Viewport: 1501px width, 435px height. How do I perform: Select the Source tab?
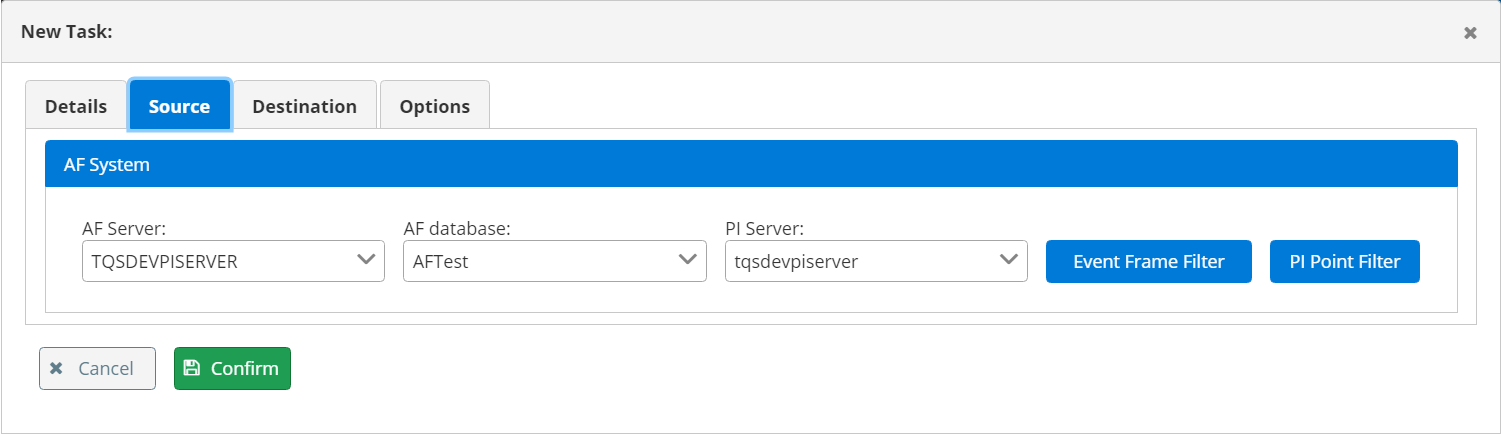(x=179, y=106)
